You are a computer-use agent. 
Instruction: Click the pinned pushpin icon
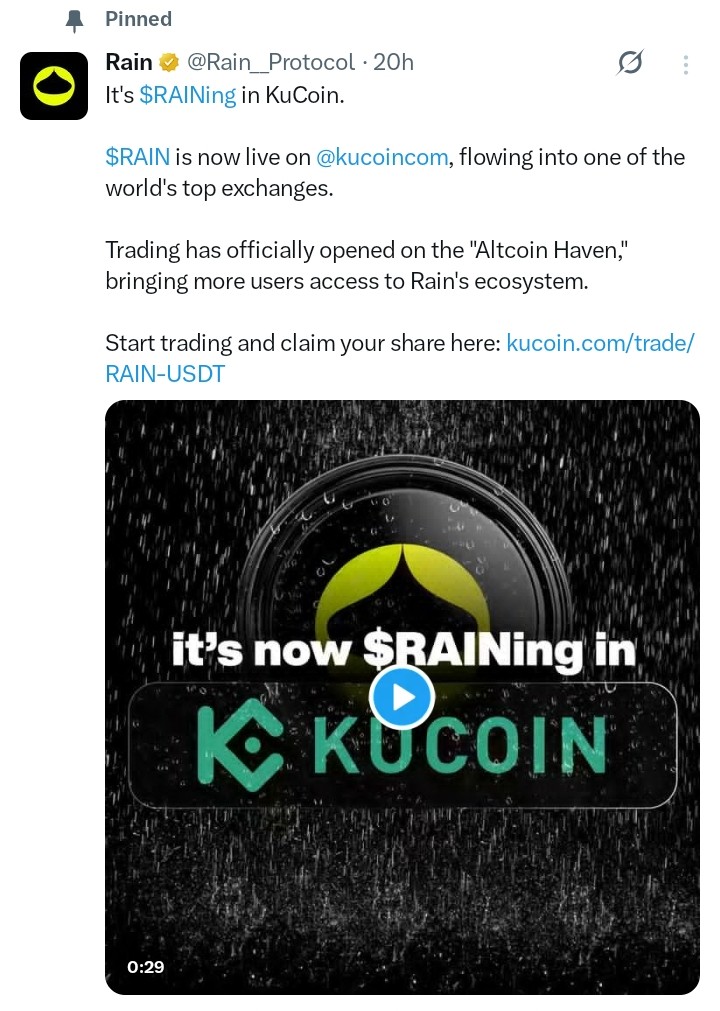(75, 22)
